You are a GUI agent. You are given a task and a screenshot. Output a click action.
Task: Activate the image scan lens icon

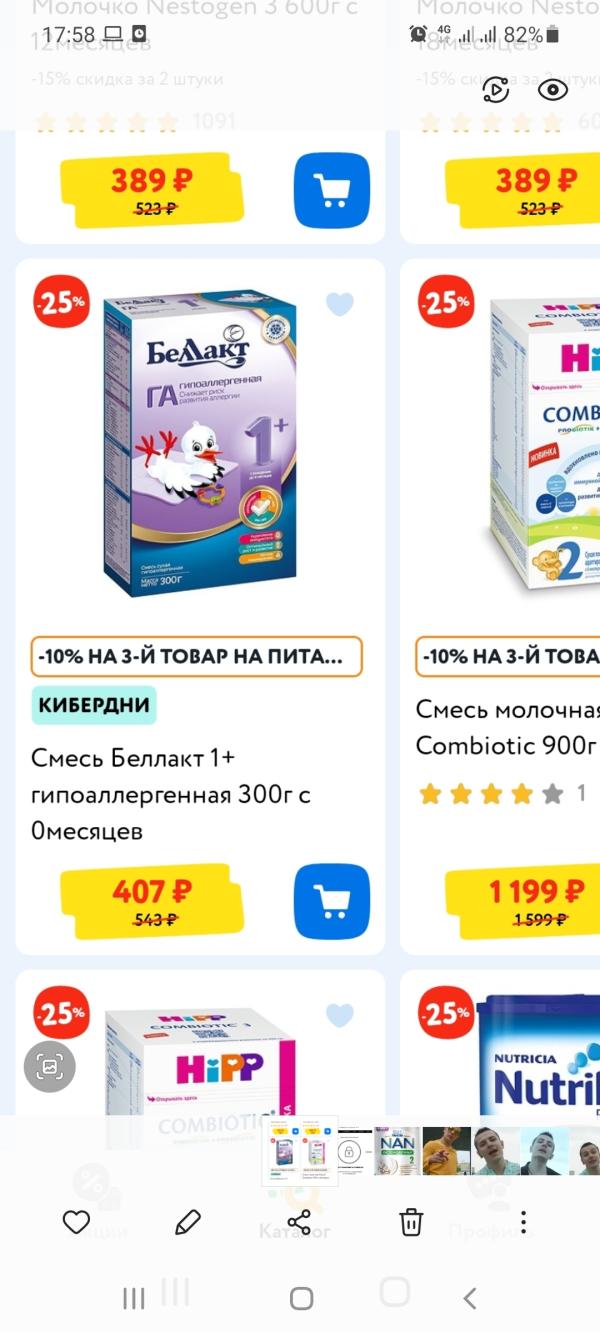(x=49, y=1067)
